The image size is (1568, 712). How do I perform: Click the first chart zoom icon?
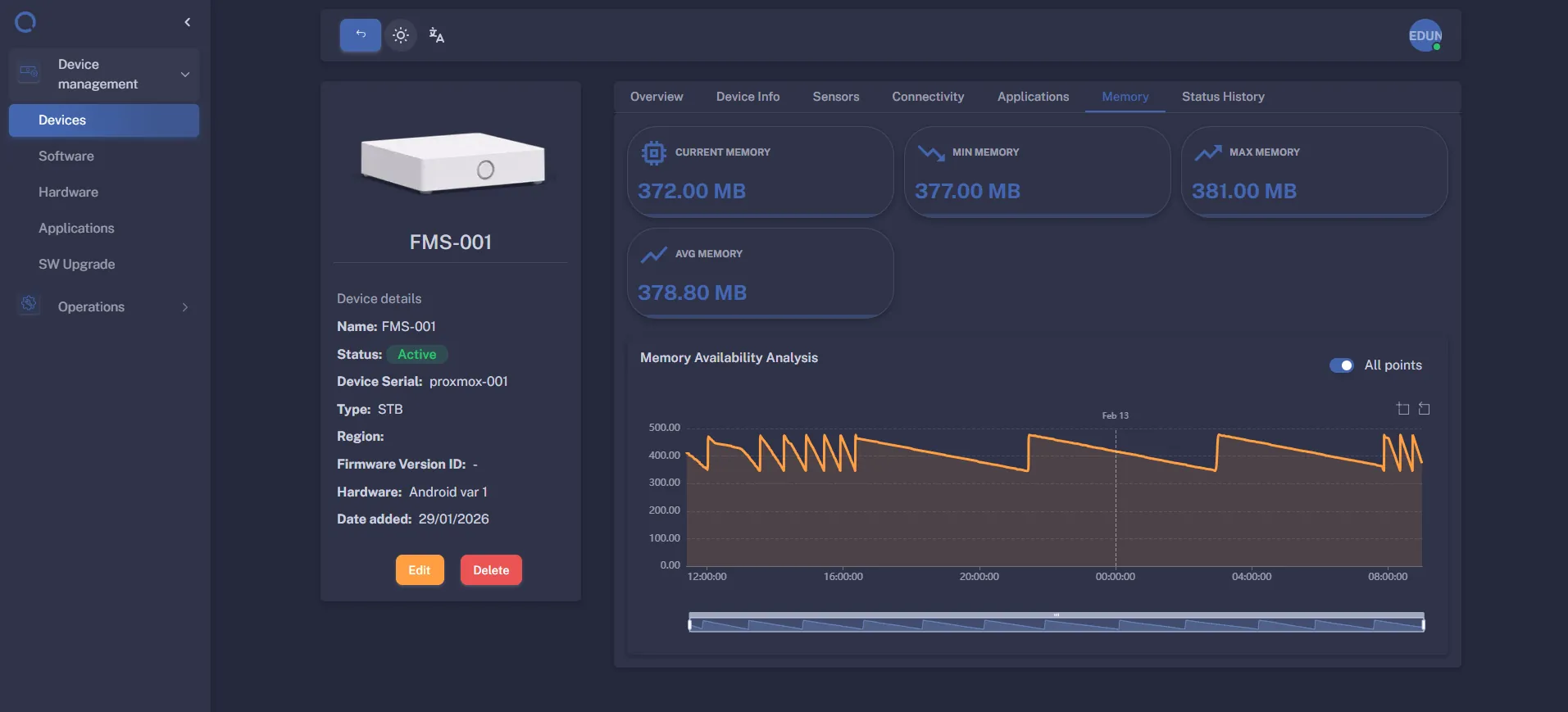click(1402, 409)
